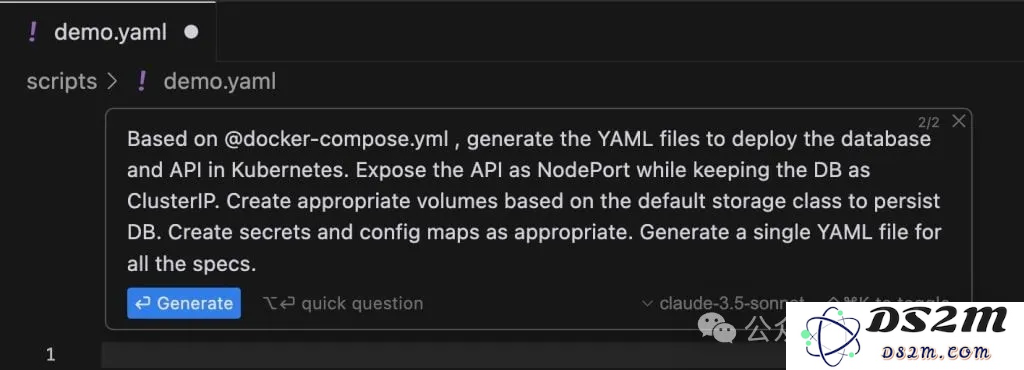
Task: Focus the prompt text input area
Action: [x=534, y=201]
